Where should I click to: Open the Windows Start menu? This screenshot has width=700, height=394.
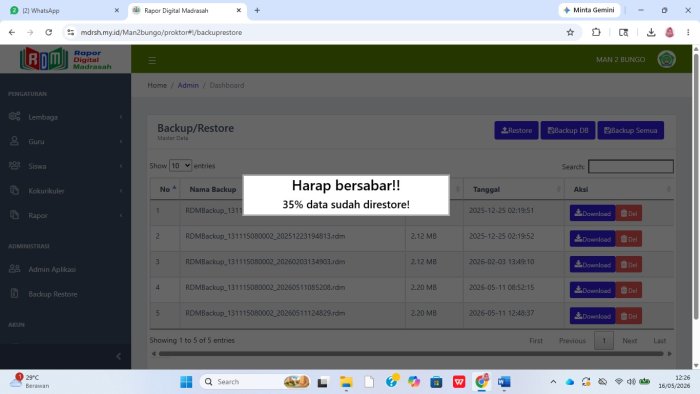[186, 382]
